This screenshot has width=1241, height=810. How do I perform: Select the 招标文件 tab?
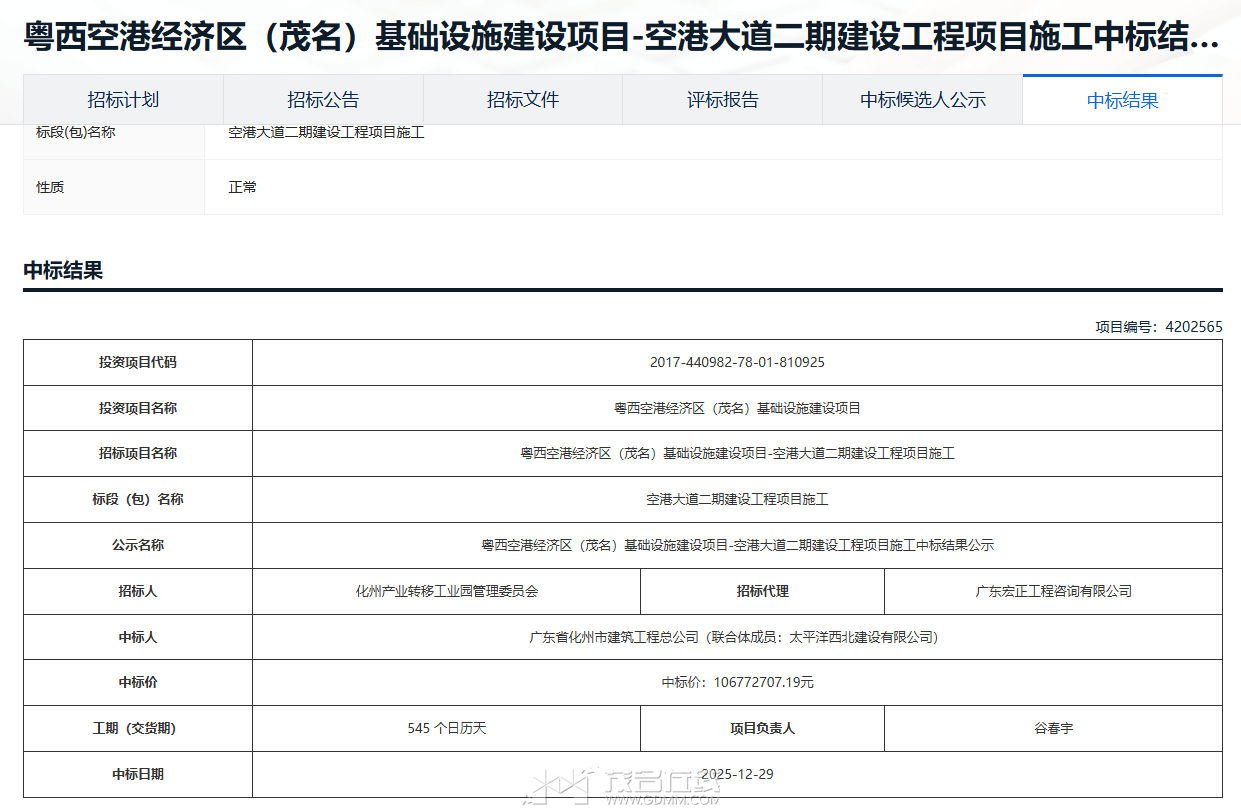(x=523, y=100)
